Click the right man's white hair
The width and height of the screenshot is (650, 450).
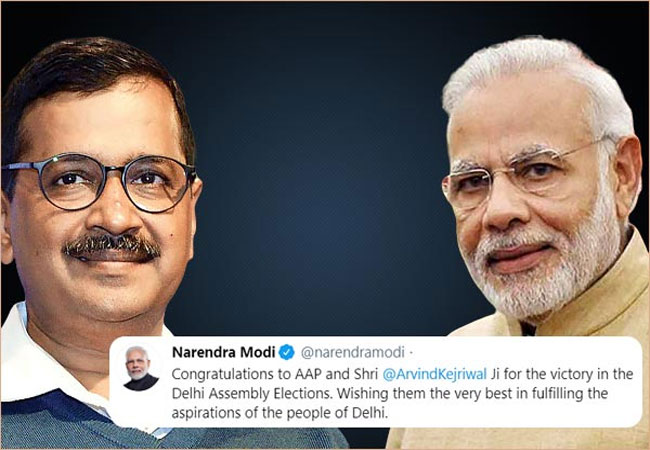click(539, 79)
